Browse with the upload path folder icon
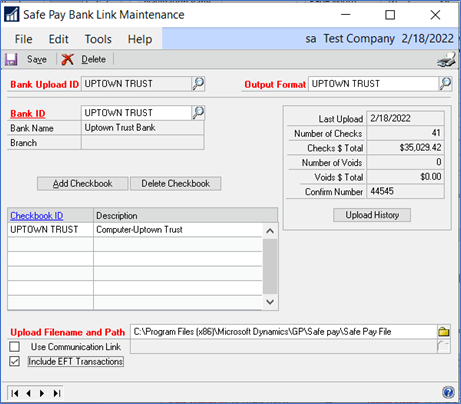Image resolution: width=461 pixels, height=404 pixels. click(x=444, y=332)
